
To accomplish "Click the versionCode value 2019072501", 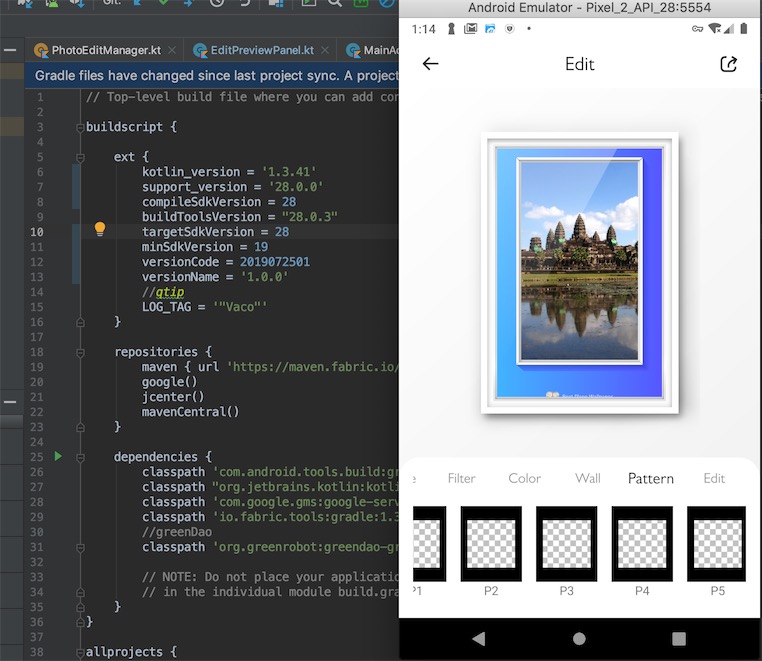I will tap(275, 262).
